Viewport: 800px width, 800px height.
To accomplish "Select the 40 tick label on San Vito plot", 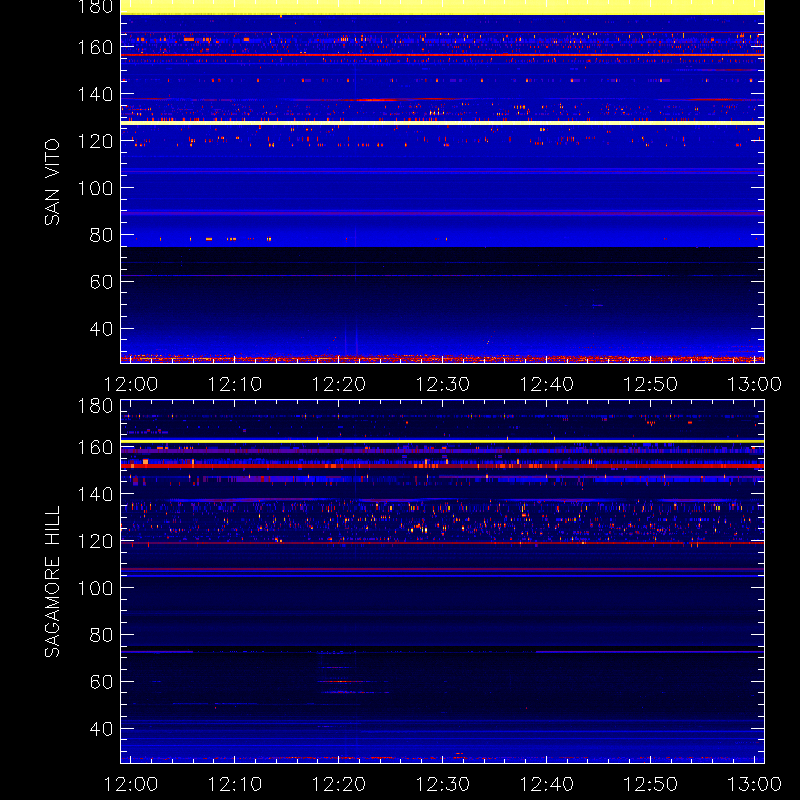I will pyautogui.click(x=101, y=329).
